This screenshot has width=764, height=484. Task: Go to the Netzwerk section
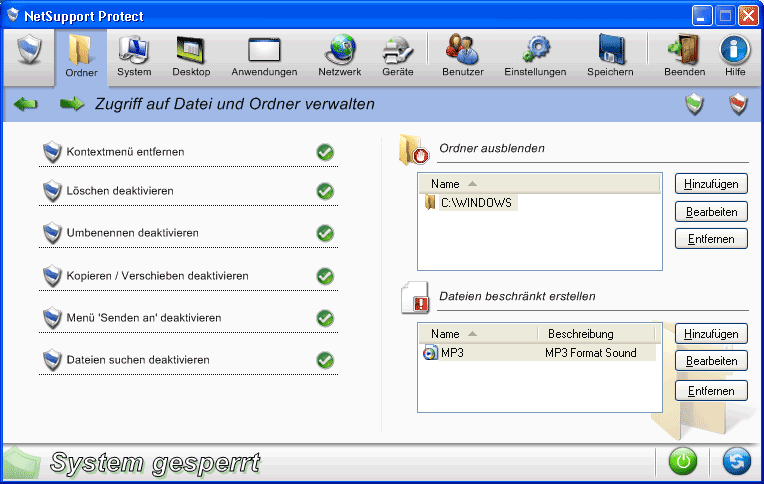[340, 56]
